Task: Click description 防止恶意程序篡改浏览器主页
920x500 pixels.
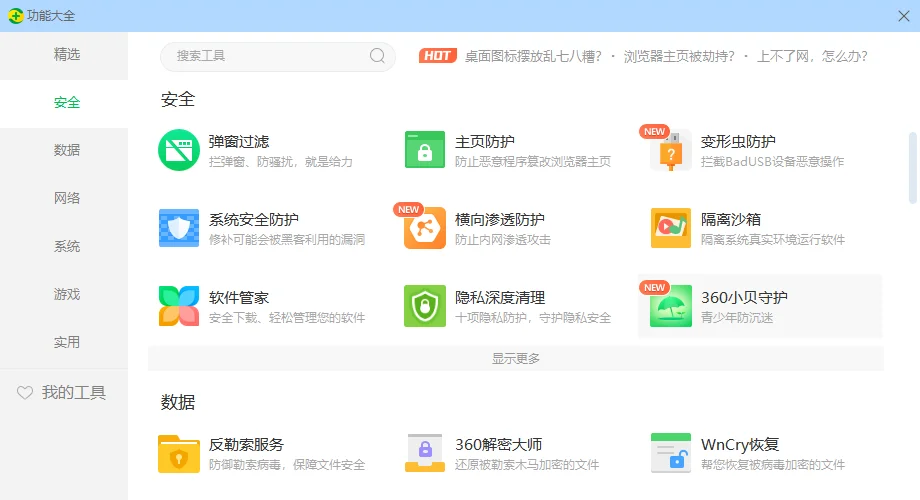Action: click(533, 161)
